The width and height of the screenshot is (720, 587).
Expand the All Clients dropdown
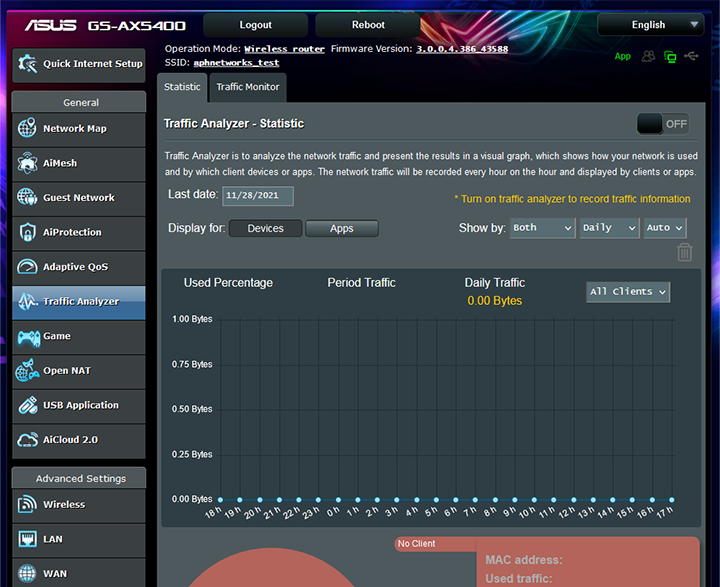pyautogui.click(x=627, y=292)
